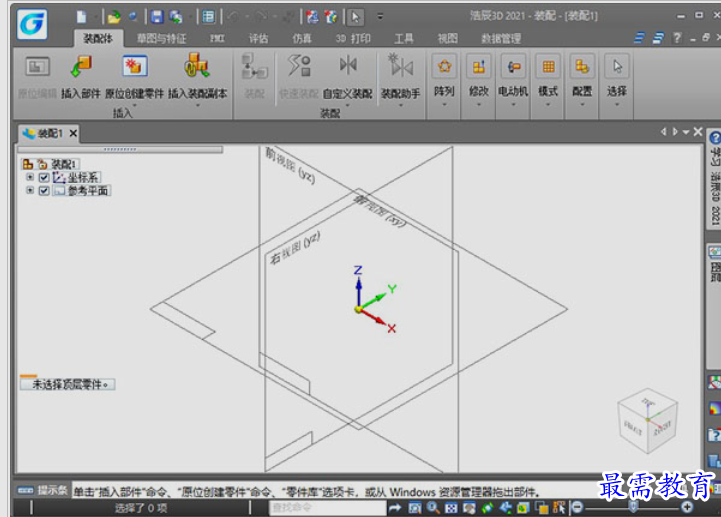Click the 原位创建零件 create part in place icon
721x517 pixels.
[134, 66]
